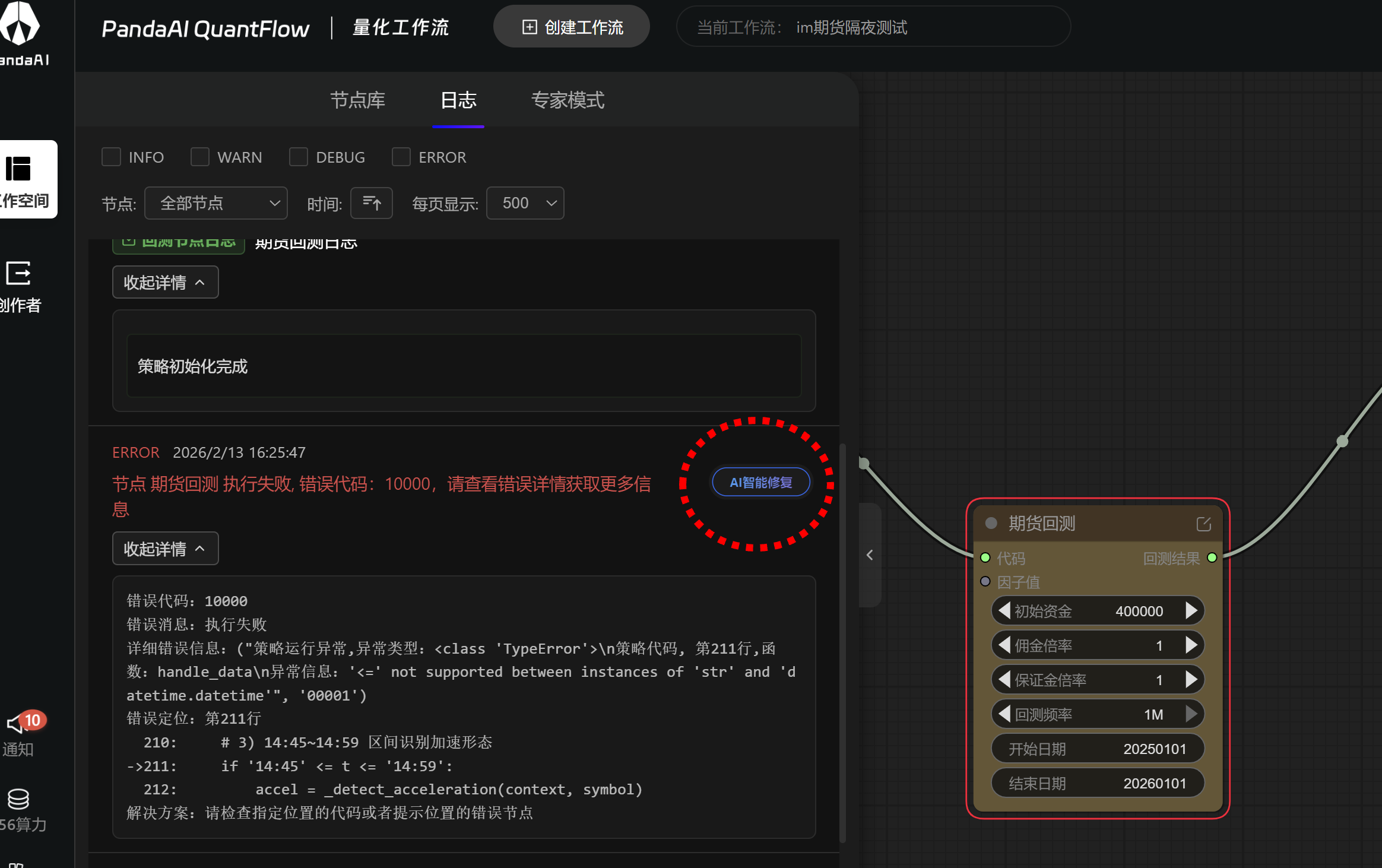Screen dimensions: 1382x868
Task: Collapse details of the ERROR log entry
Action: [166, 549]
